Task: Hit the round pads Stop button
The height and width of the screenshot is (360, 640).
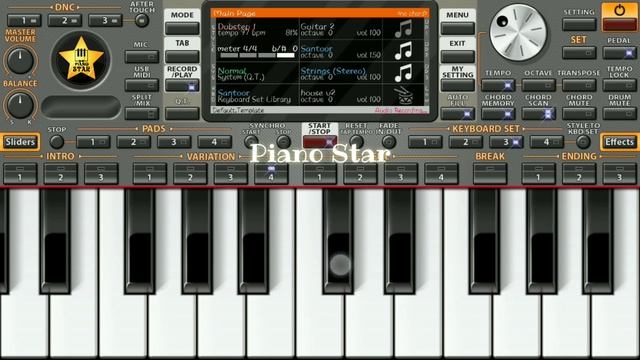Action: 56,142
